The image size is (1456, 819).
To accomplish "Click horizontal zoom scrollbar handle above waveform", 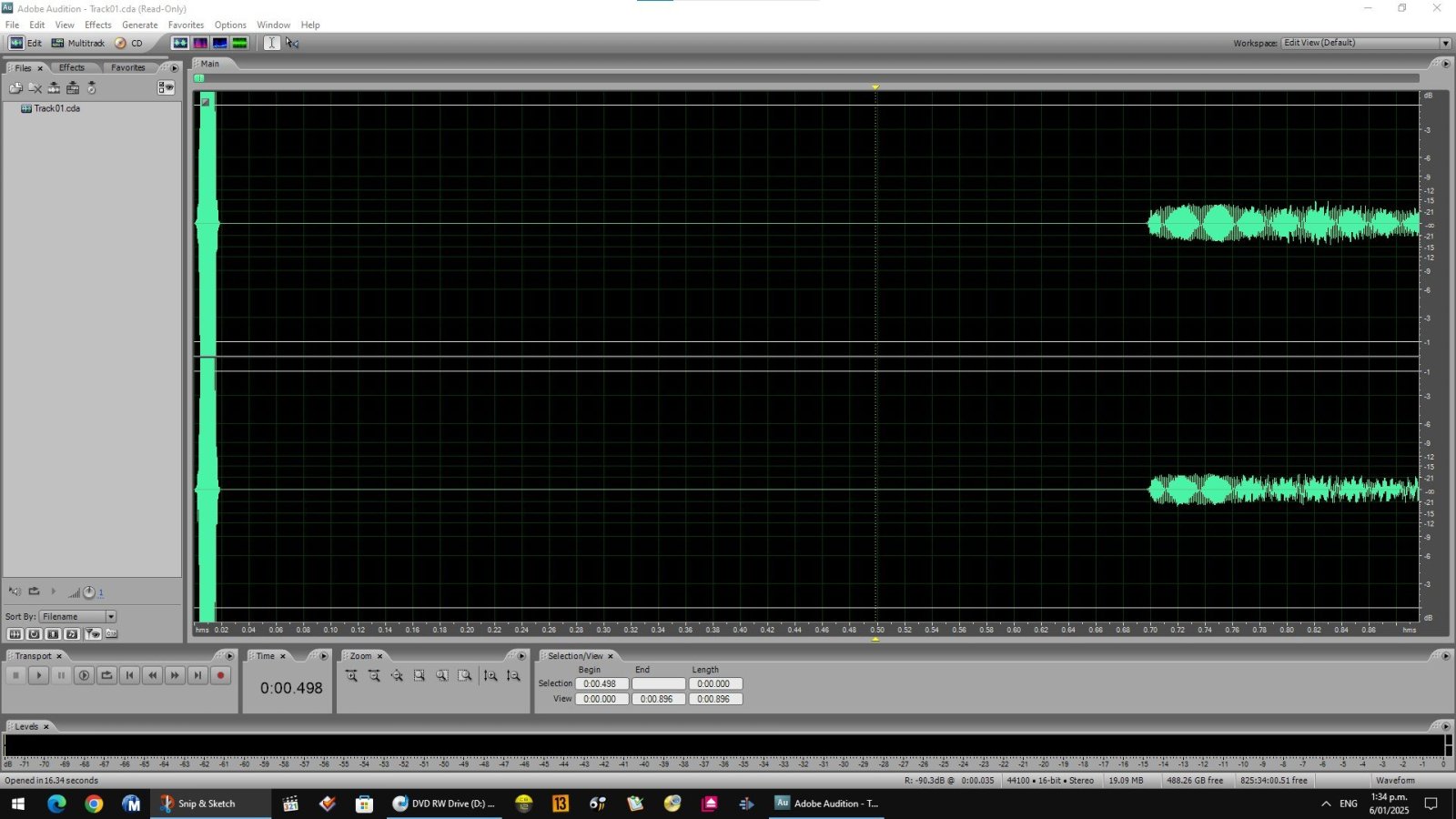I will (199, 78).
